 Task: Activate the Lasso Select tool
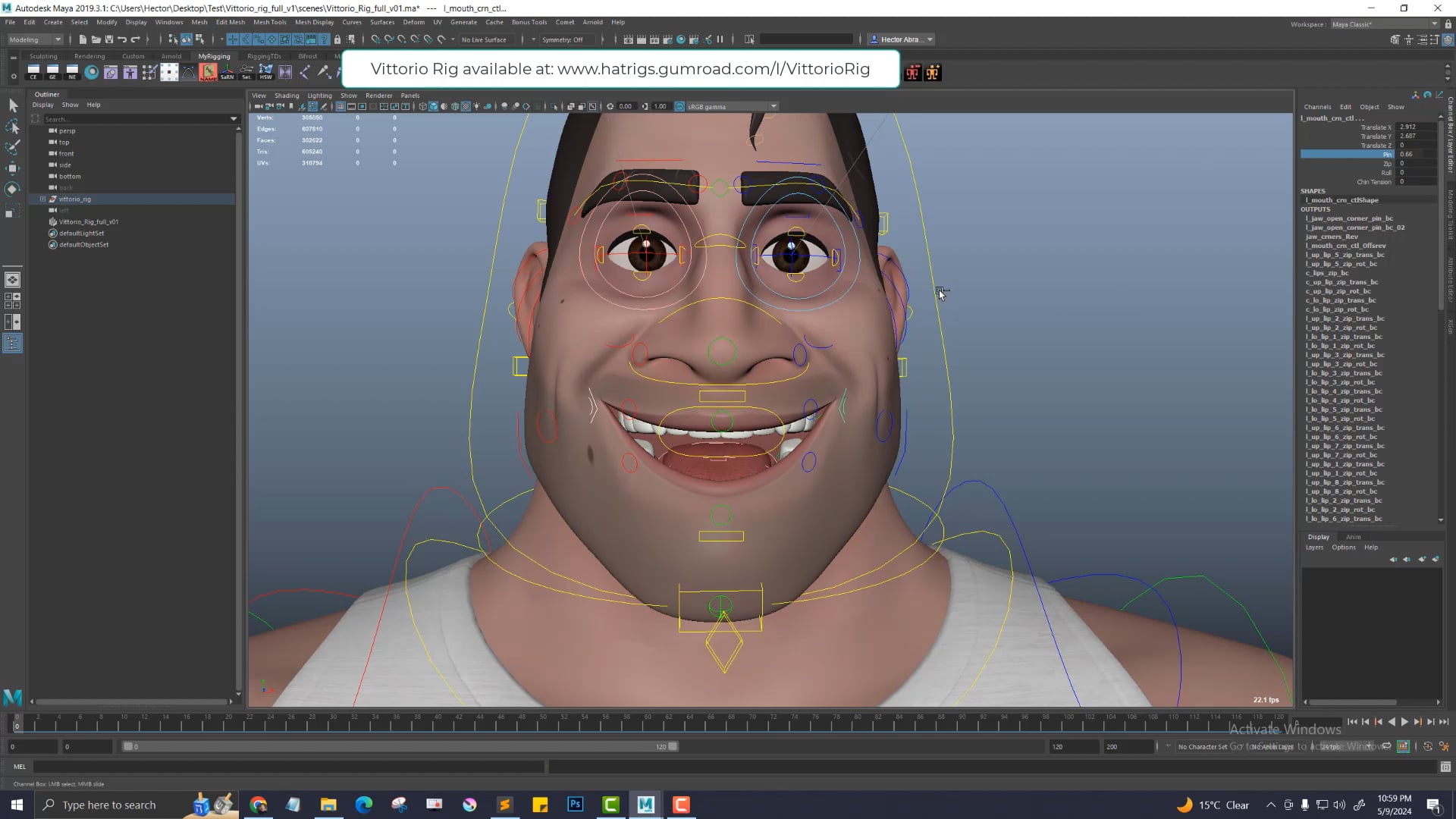[13, 126]
